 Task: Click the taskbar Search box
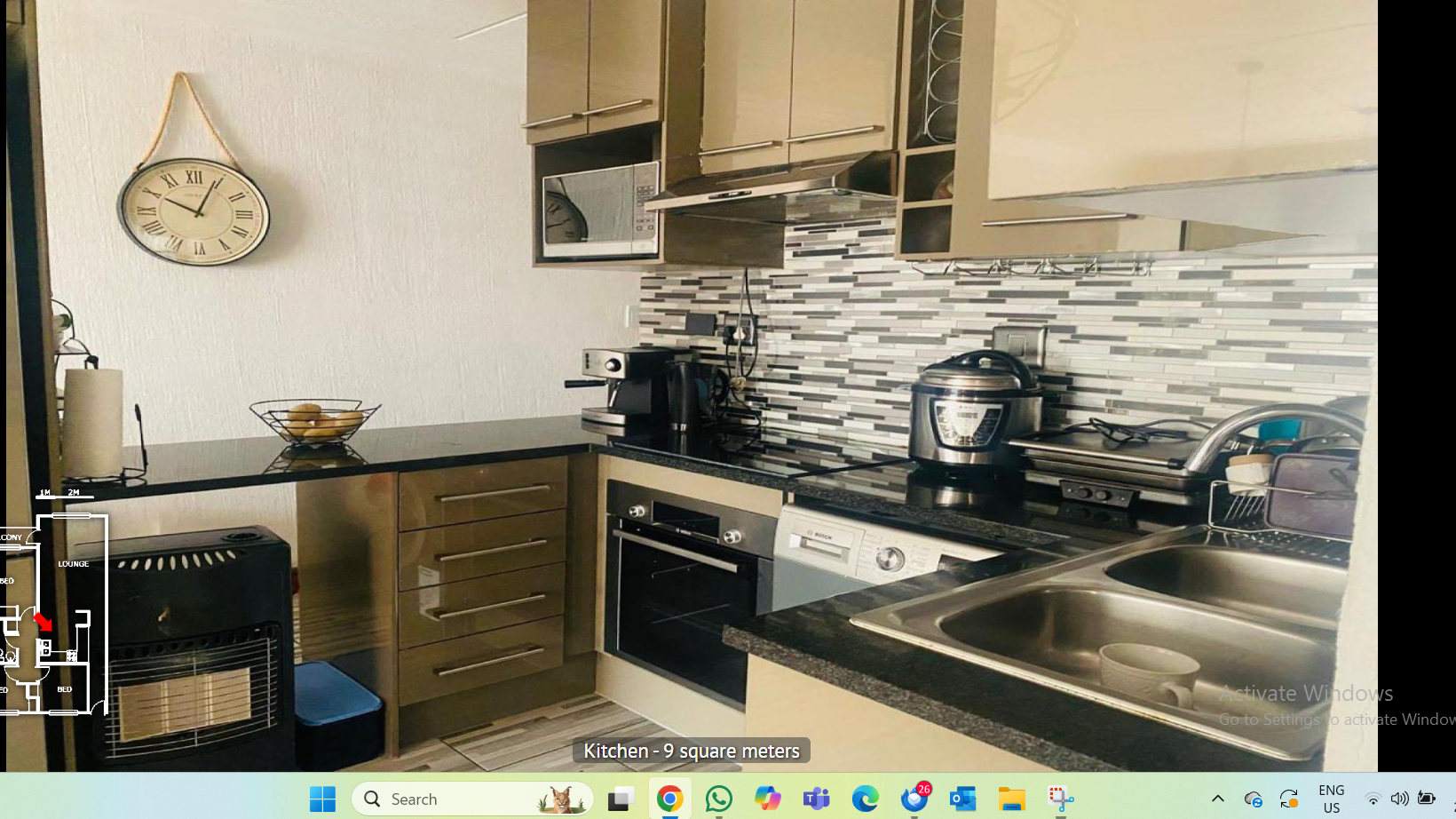pos(472,799)
